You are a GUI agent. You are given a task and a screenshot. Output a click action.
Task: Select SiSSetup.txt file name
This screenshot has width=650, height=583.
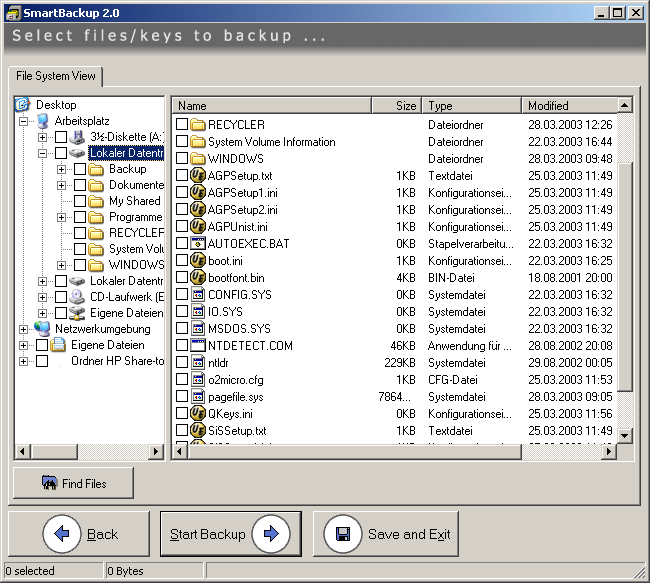click(x=237, y=431)
